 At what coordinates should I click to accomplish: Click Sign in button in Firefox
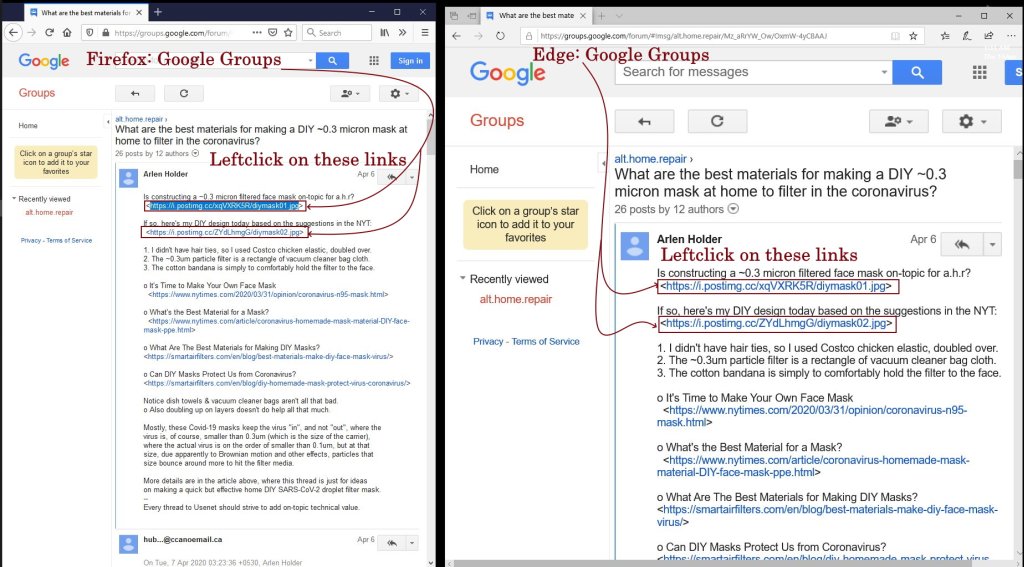click(x=410, y=61)
